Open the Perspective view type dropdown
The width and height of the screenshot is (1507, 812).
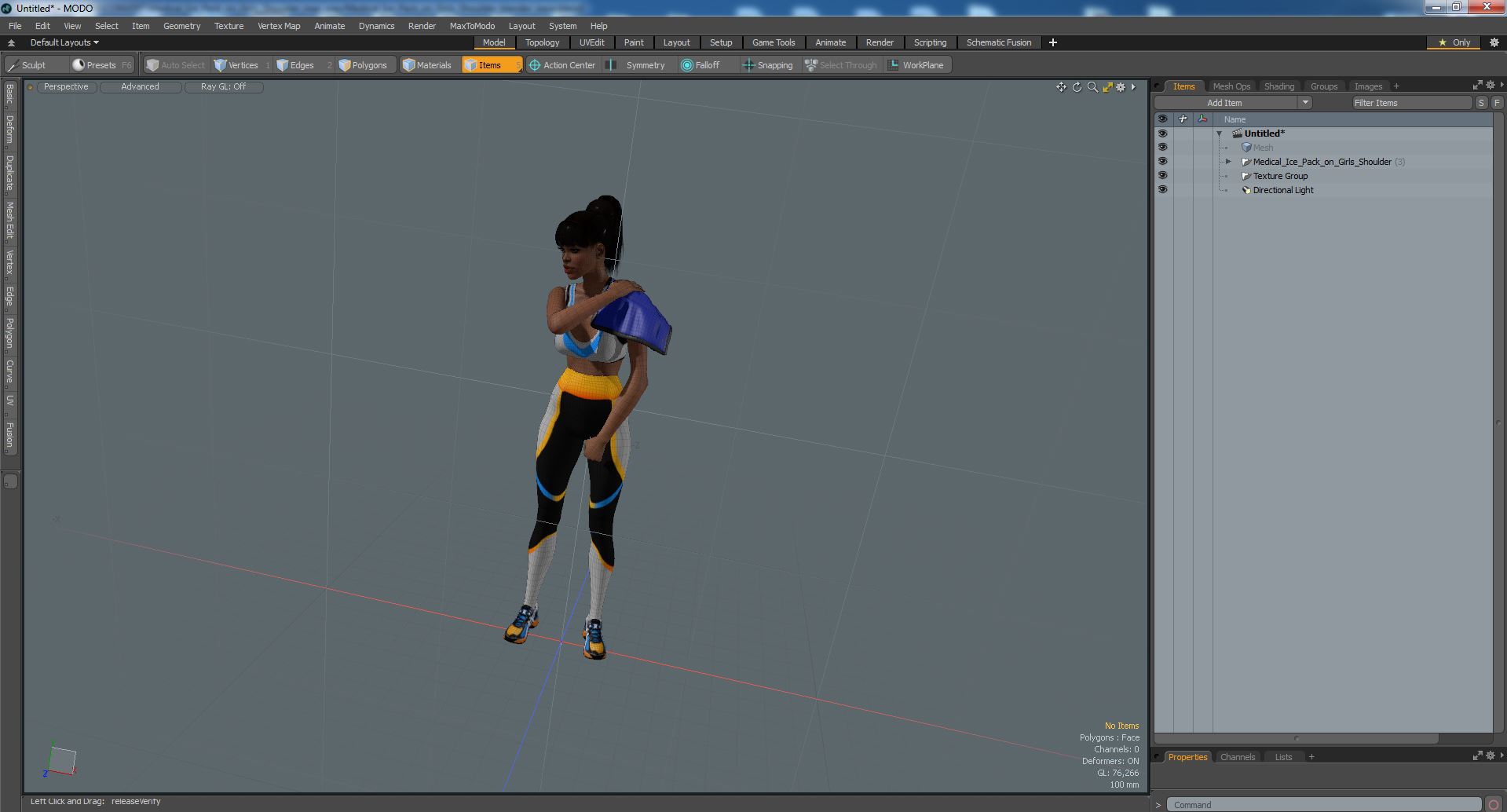[x=66, y=87]
